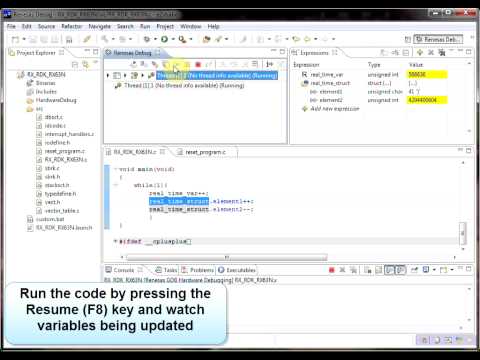Open the dropdown arrow next to Run icon
This screenshot has height=360, width=480.
(x=173, y=39)
